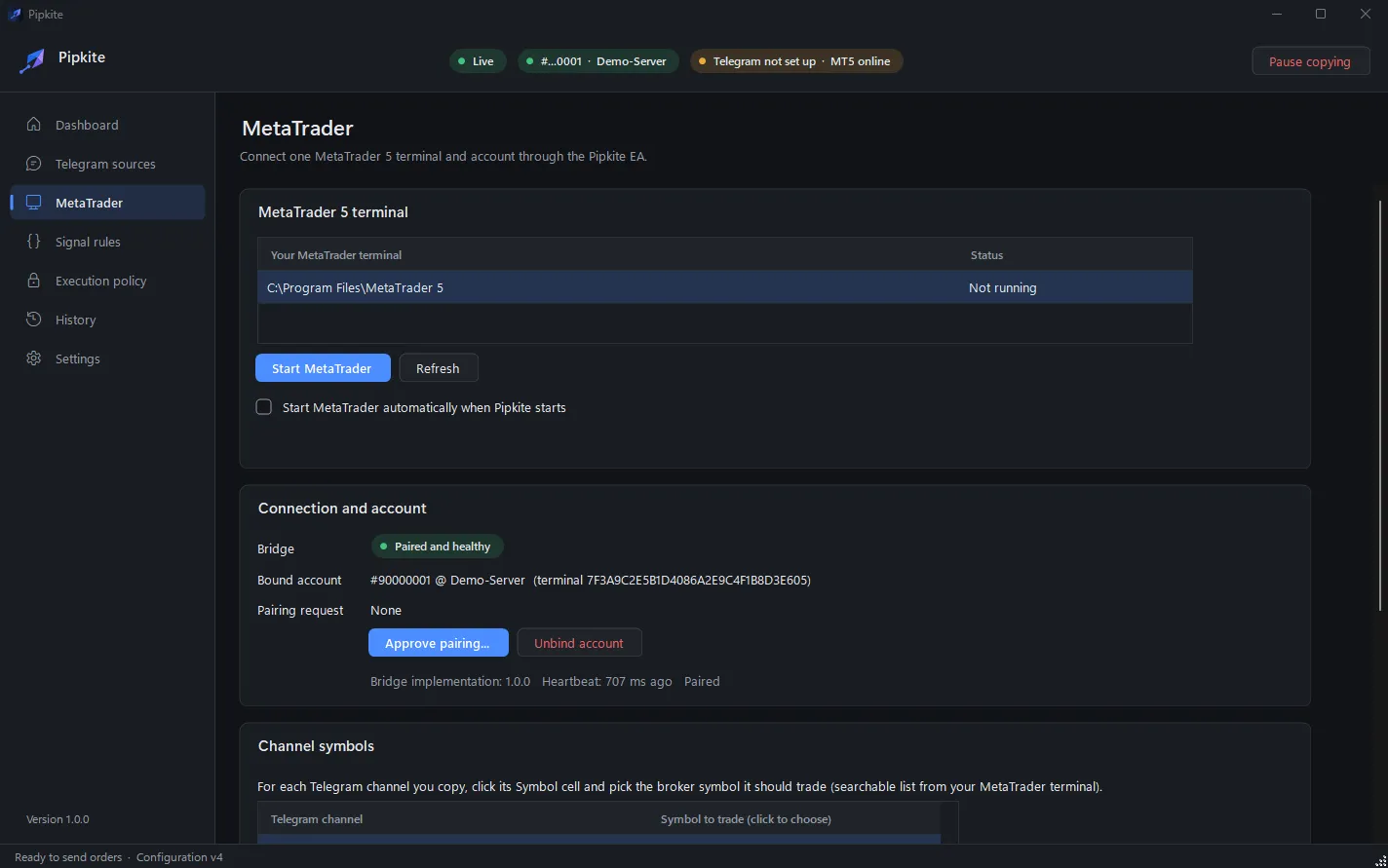
Task: Click Pause copying button
Action: [x=1311, y=61]
